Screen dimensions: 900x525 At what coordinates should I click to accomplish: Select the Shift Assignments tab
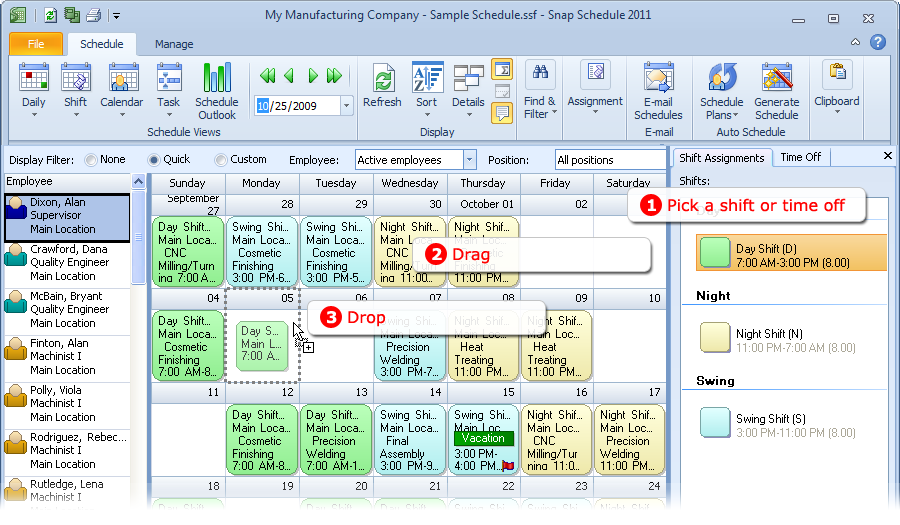(721, 158)
